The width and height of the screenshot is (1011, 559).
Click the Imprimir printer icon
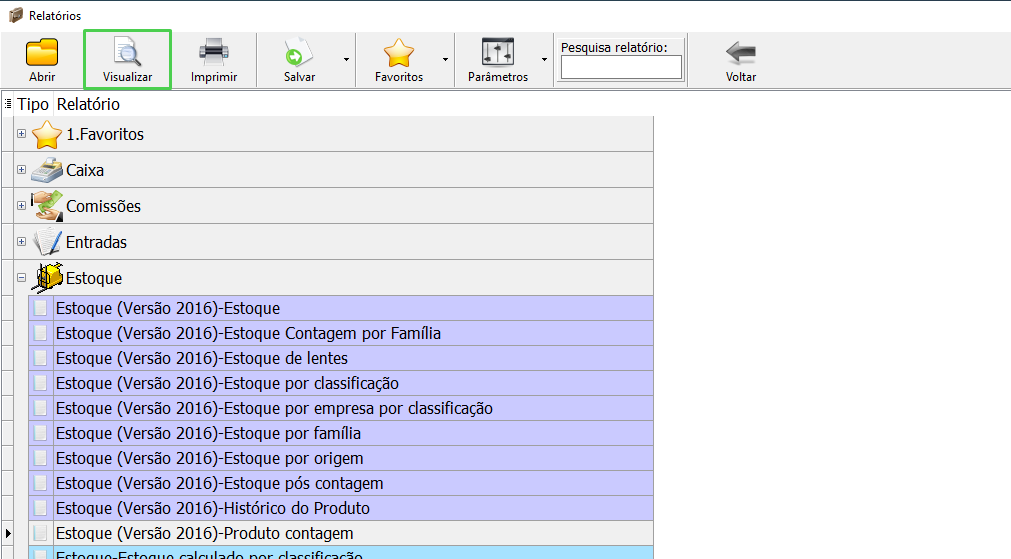214,53
